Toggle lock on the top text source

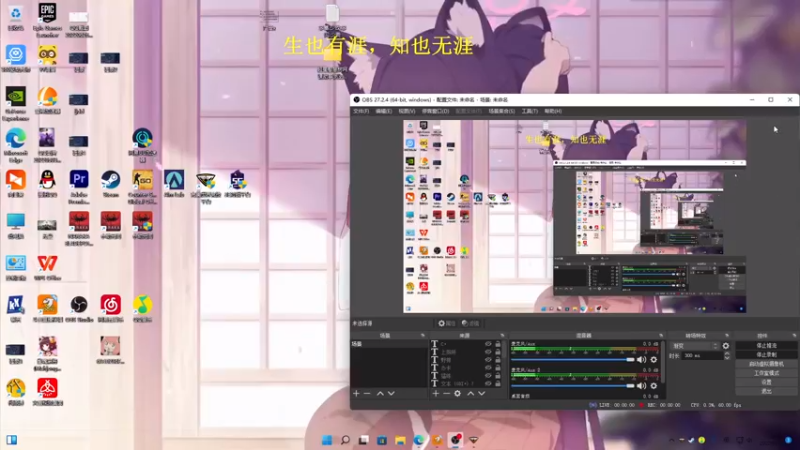click(498, 344)
